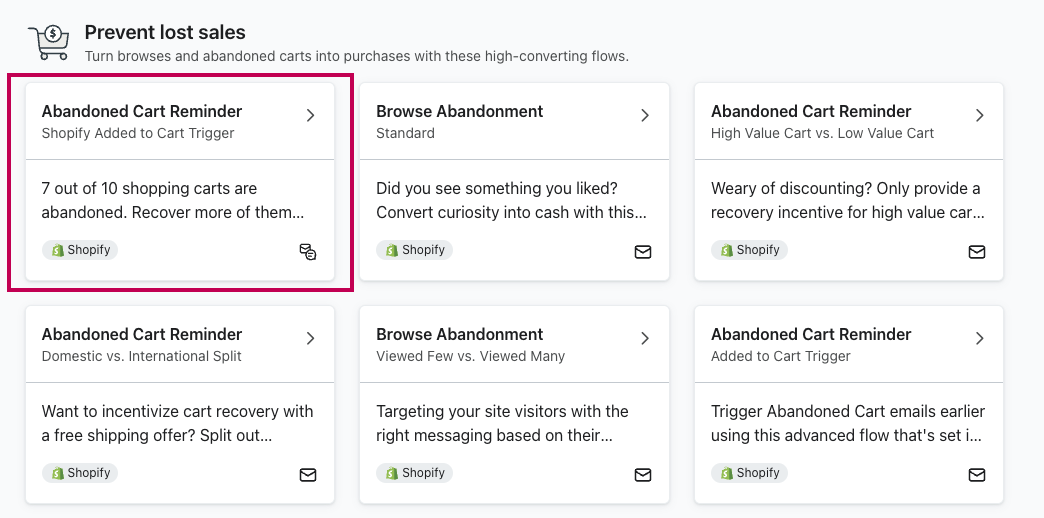Click the email and SMS icon on Shopify Added to Cart Trigger card

point(308,252)
